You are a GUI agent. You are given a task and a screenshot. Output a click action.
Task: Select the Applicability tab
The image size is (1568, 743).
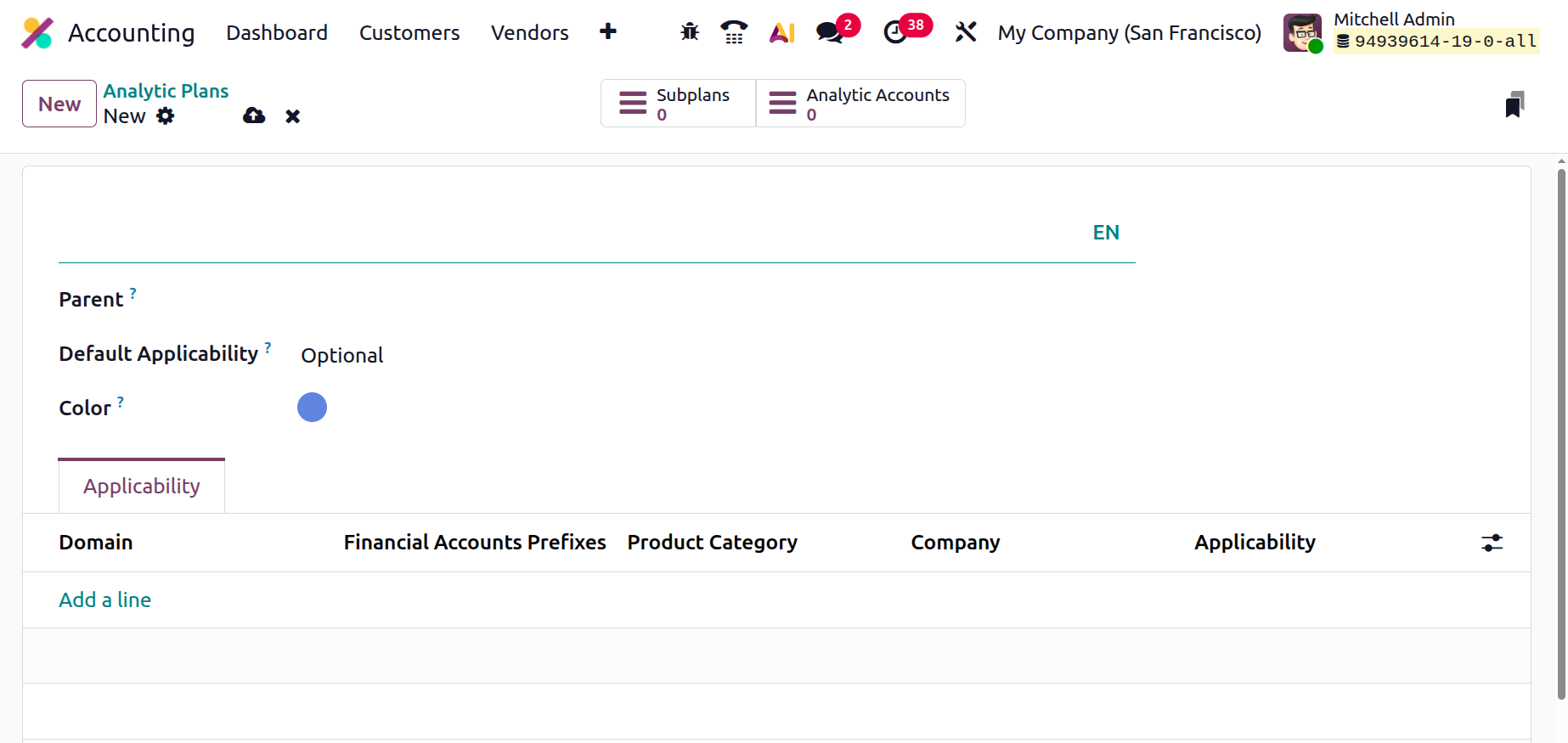[x=142, y=487]
